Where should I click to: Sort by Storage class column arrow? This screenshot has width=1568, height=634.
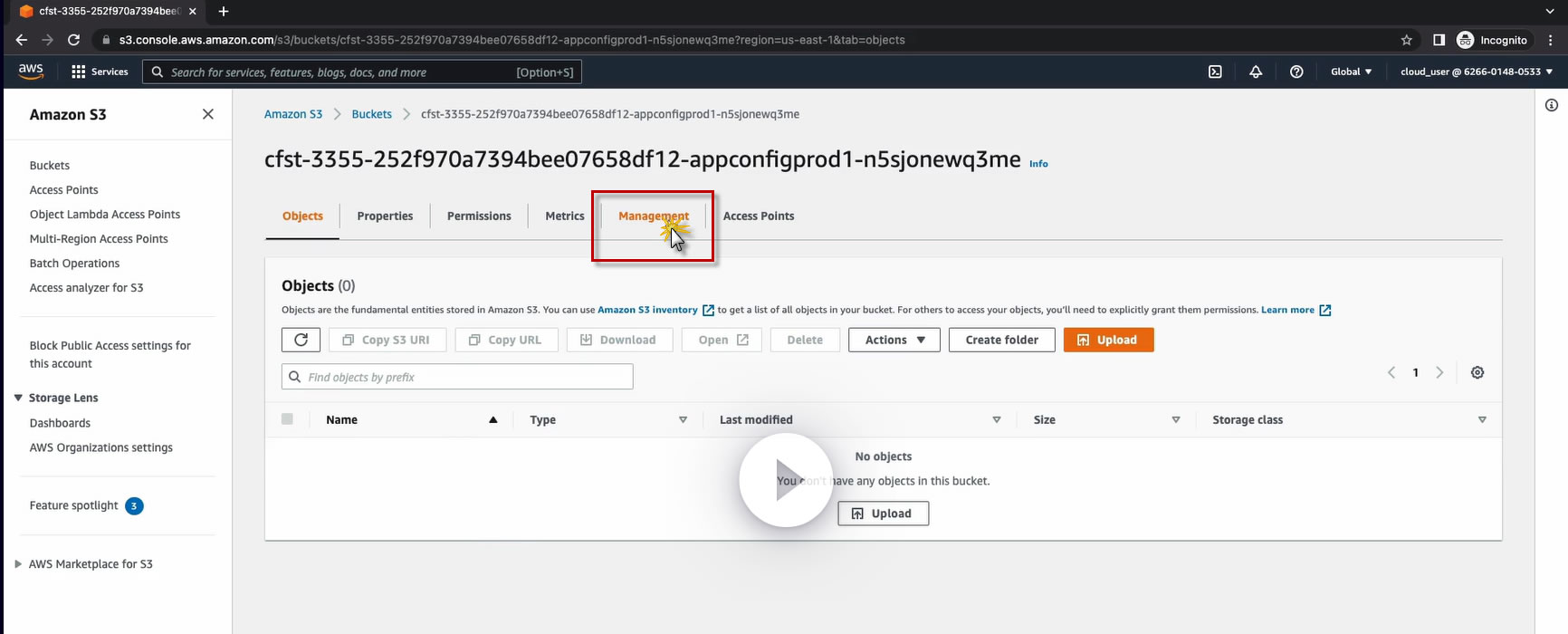[1482, 419]
